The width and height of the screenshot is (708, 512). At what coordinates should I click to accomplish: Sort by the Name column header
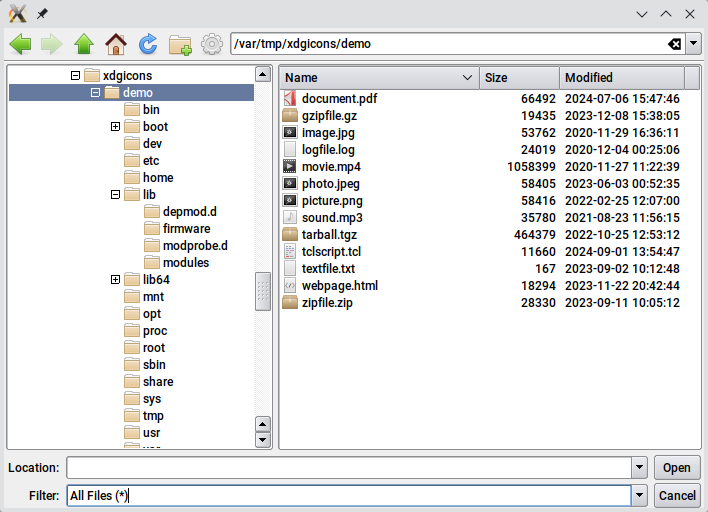click(x=379, y=78)
